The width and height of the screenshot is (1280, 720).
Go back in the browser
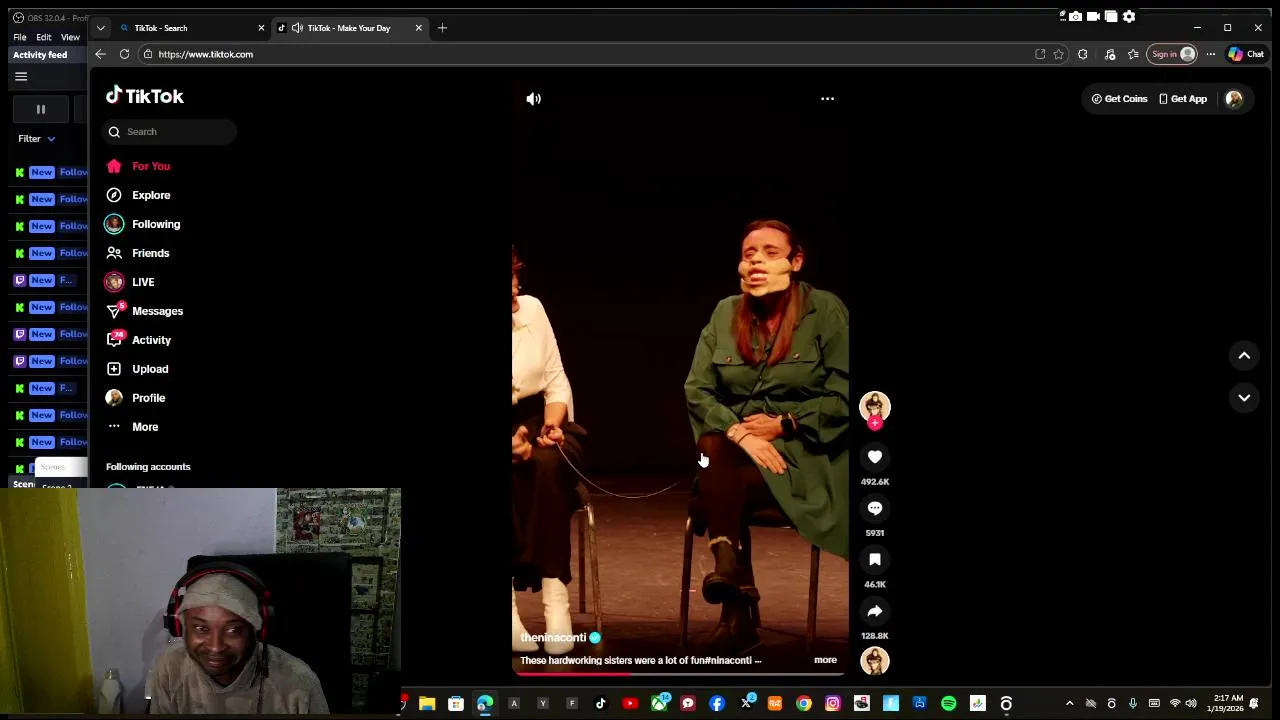[x=100, y=54]
